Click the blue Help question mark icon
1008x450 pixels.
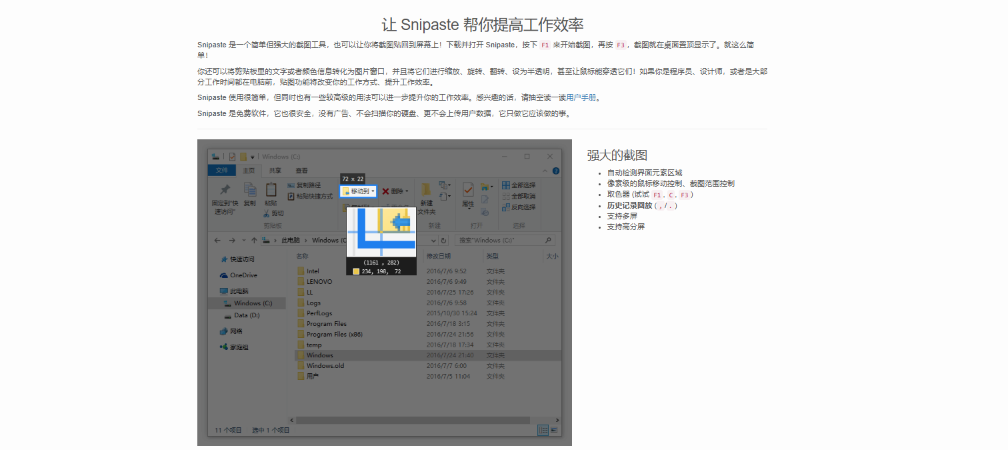pos(556,171)
